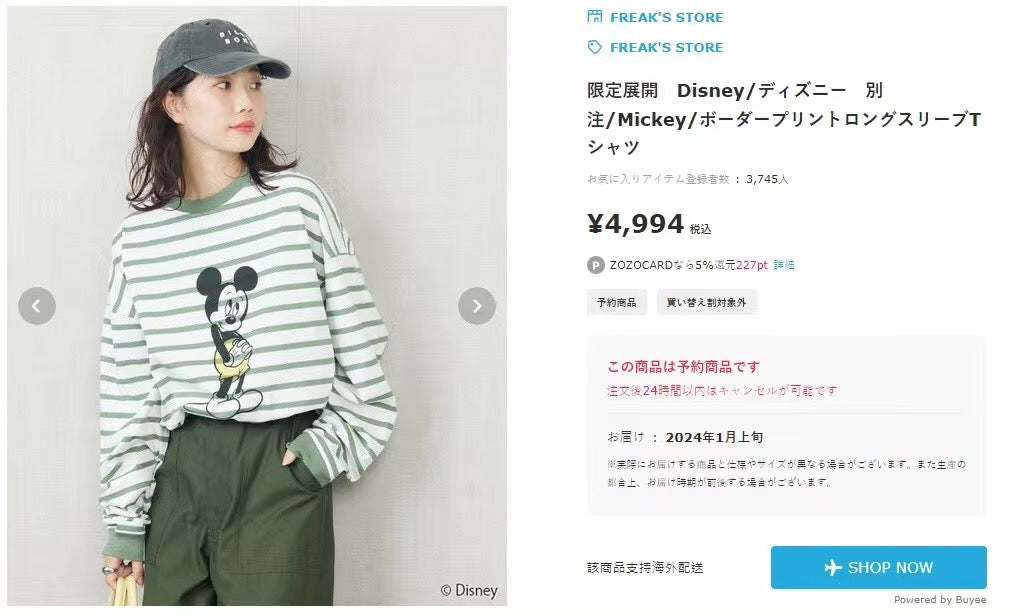Click the favorites count 3,745人
Viewport: 1024px width, 615px height.
(x=767, y=180)
